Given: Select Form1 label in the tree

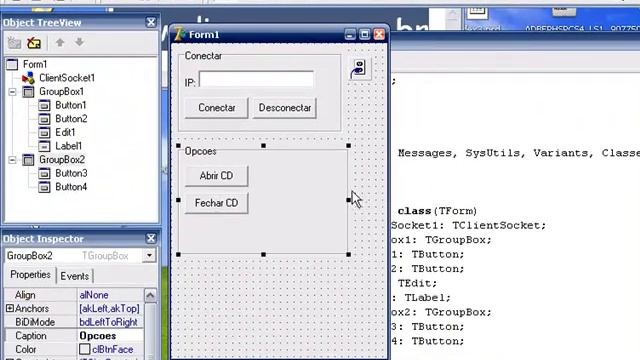Looking at the screenshot, I should click(x=35, y=64).
